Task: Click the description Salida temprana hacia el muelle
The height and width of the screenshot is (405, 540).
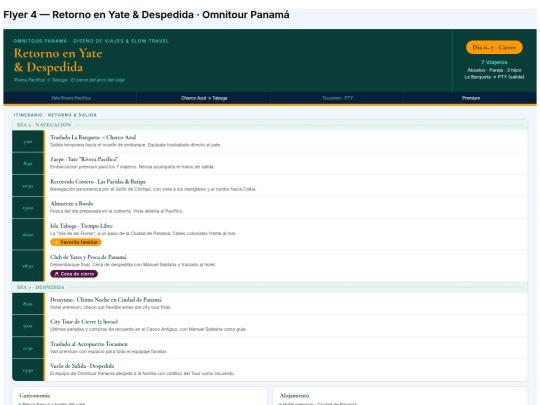Action: [x=135, y=145]
